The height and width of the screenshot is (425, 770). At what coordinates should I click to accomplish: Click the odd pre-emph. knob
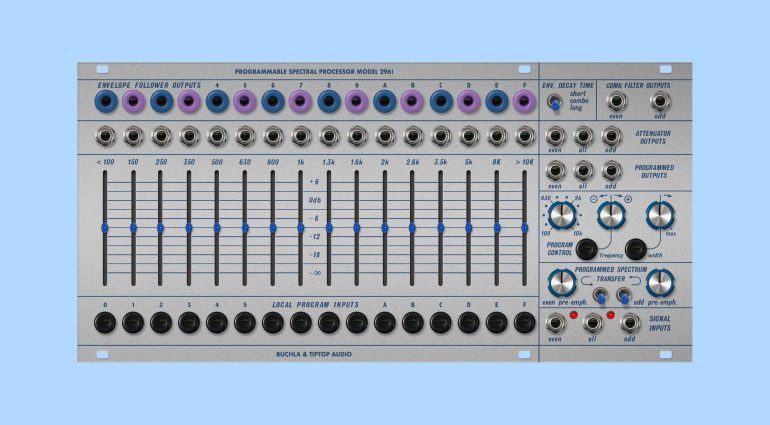[660, 282]
